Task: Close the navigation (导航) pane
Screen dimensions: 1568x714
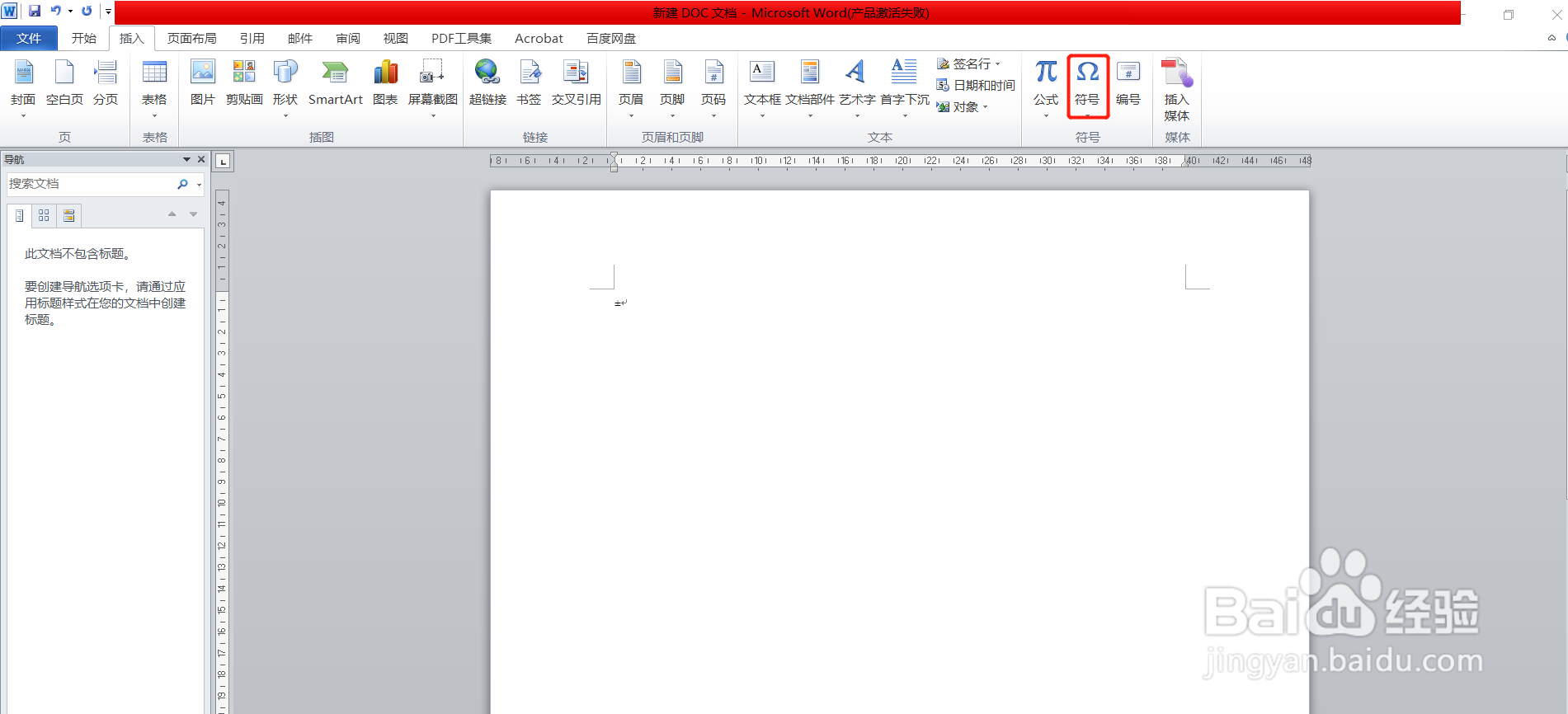Action: 201,159
